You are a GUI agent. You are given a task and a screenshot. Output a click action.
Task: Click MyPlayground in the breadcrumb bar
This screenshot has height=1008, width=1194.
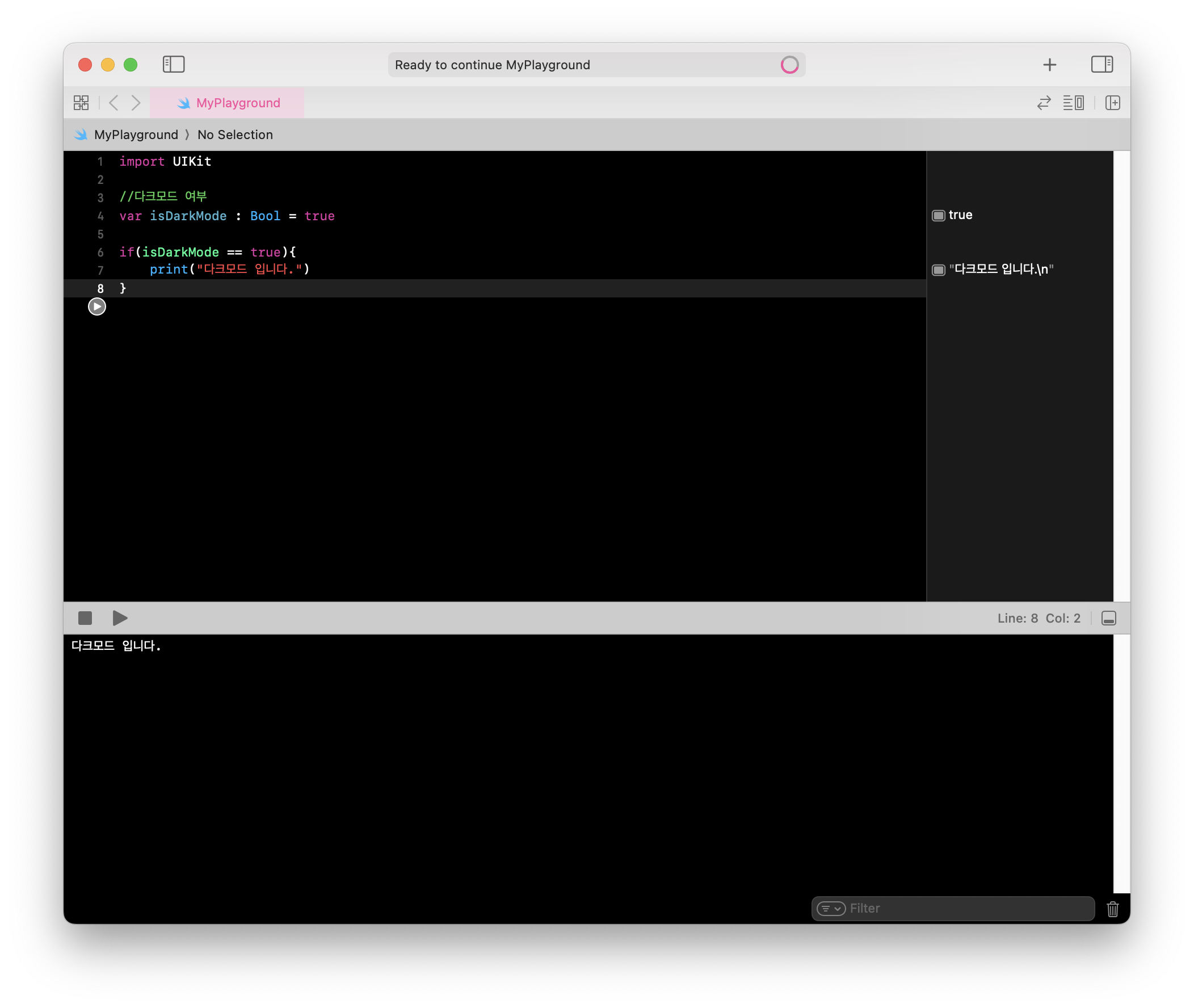coord(136,135)
